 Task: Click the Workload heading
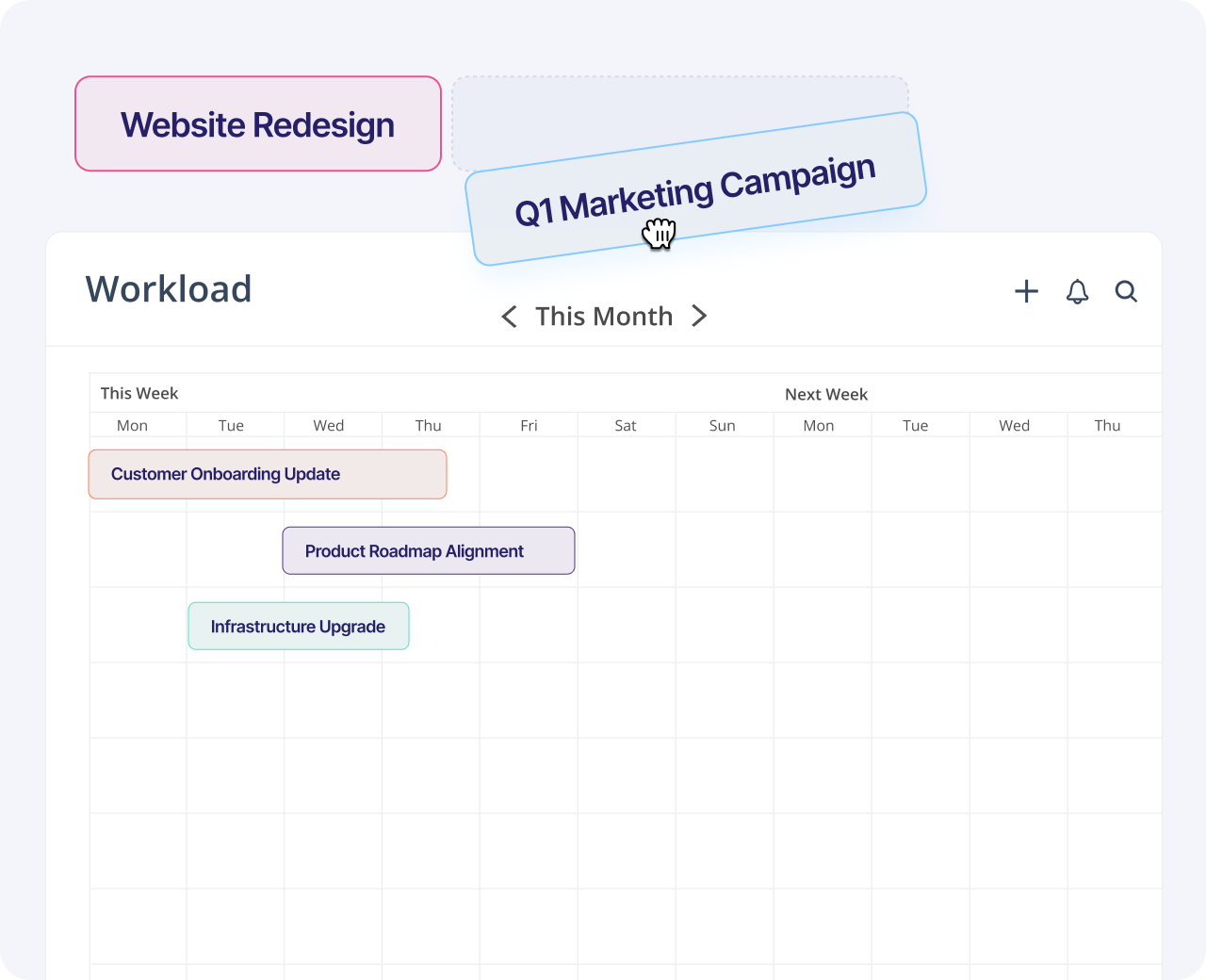coord(169,289)
